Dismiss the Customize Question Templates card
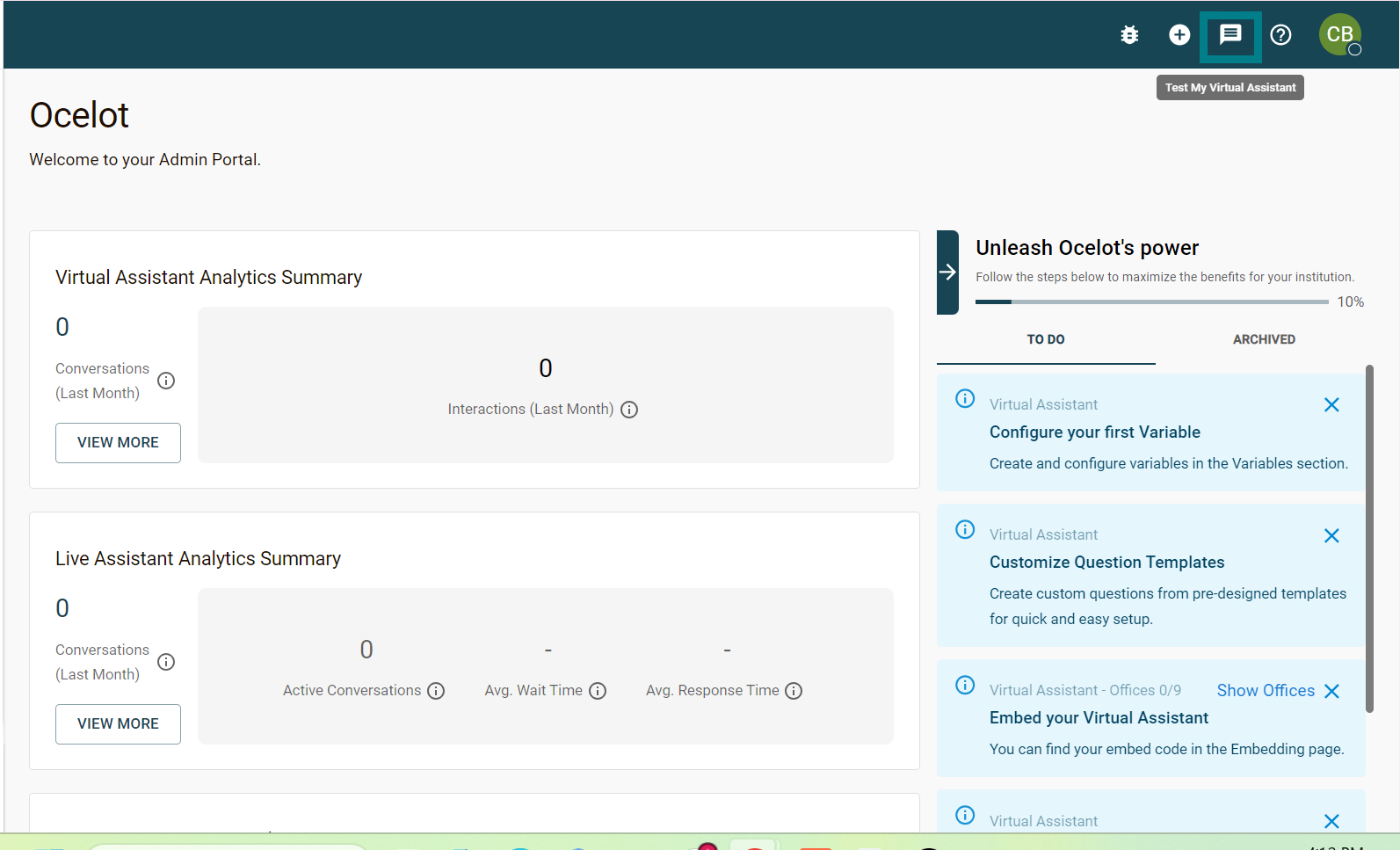Screen dimensions: 1400x850 1331,536
